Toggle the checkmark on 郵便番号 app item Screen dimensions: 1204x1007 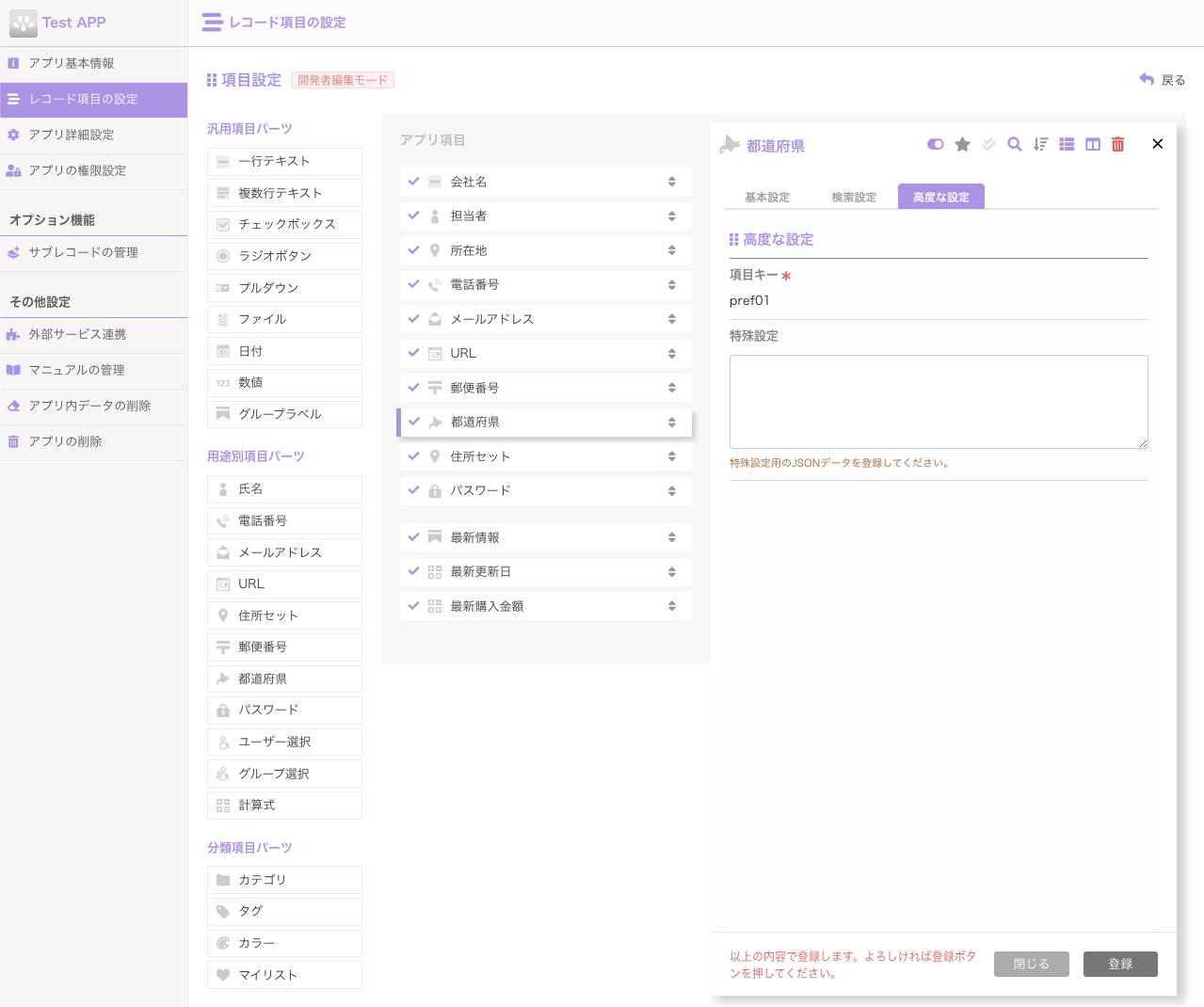413,387
